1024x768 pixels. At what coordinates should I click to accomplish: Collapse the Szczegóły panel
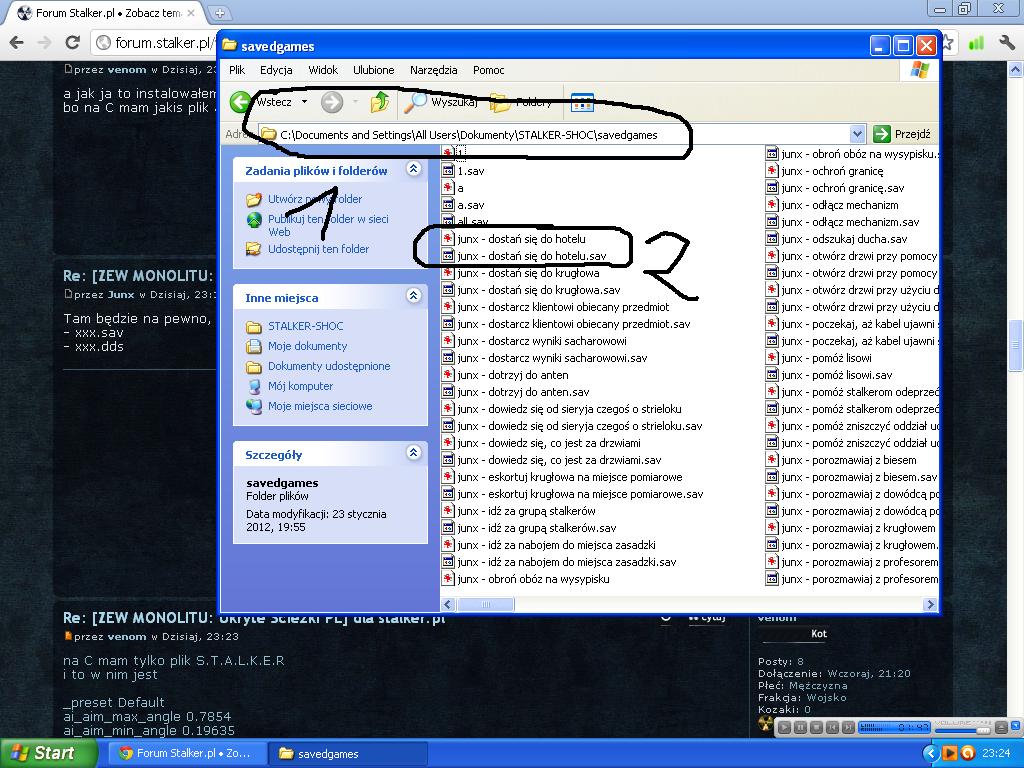pyautogui.click(x=413, y=453)
